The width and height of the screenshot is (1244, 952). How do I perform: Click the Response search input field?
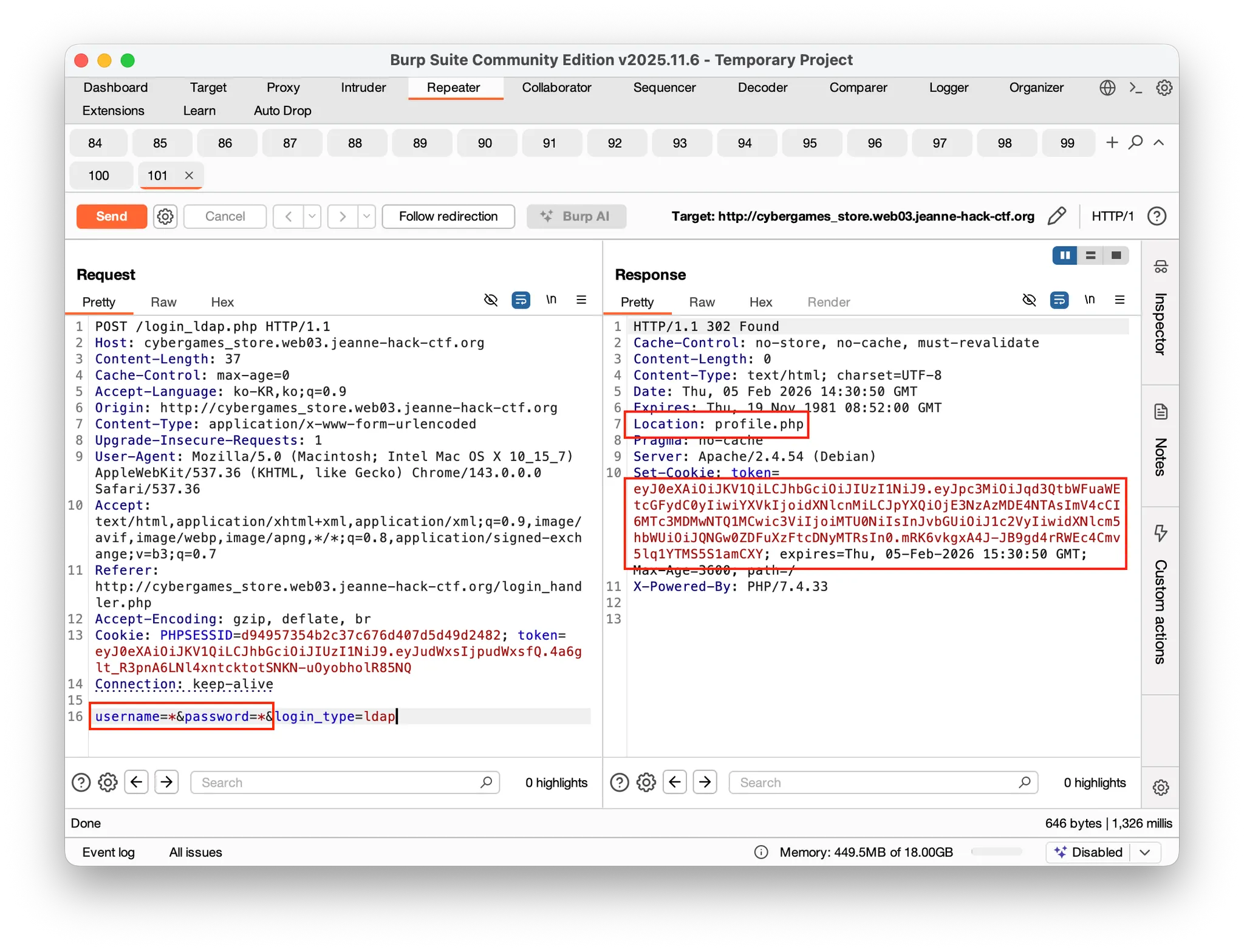pos(875,782)
